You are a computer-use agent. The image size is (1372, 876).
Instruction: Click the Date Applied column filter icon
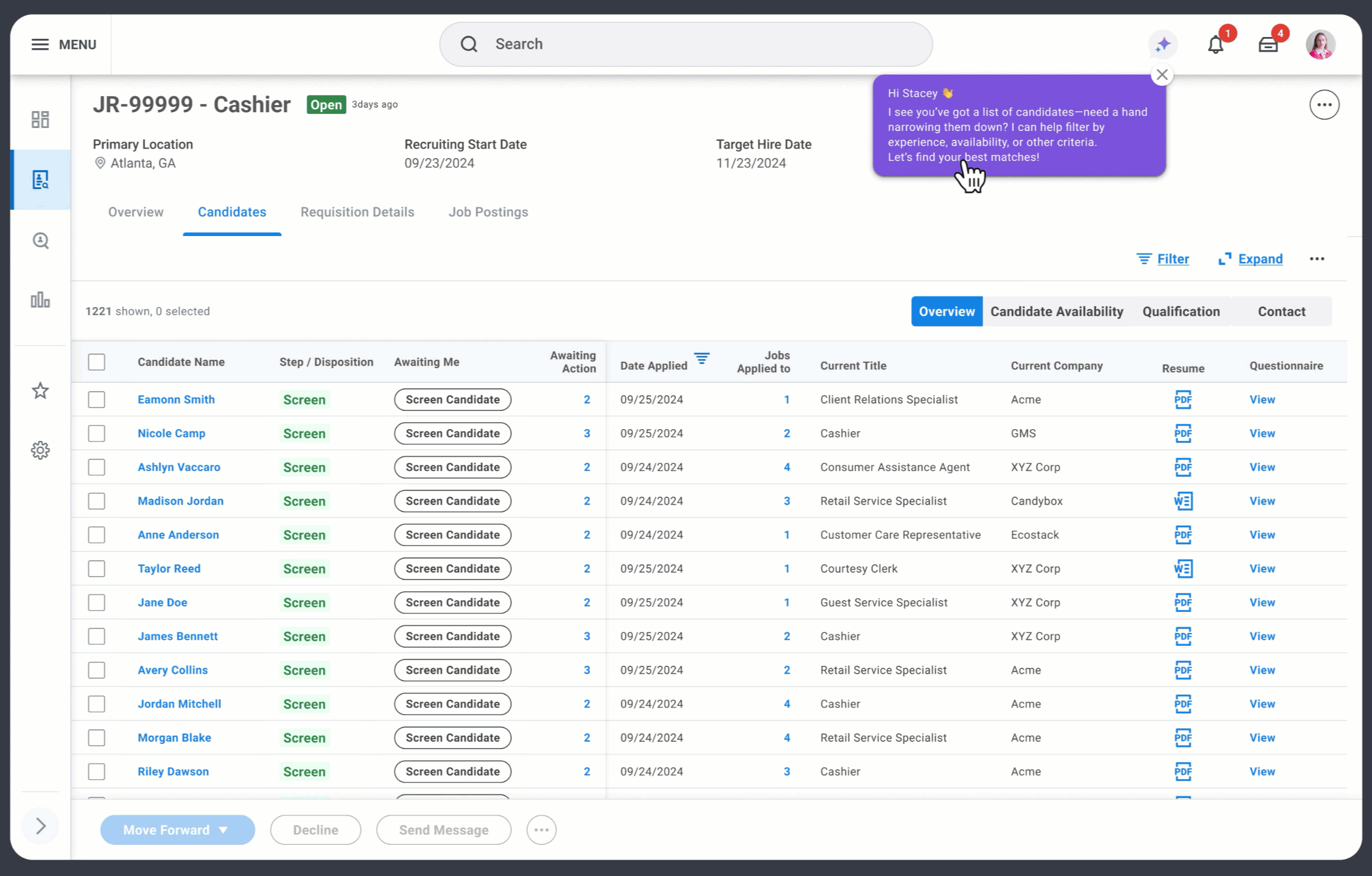click(701, 358)
